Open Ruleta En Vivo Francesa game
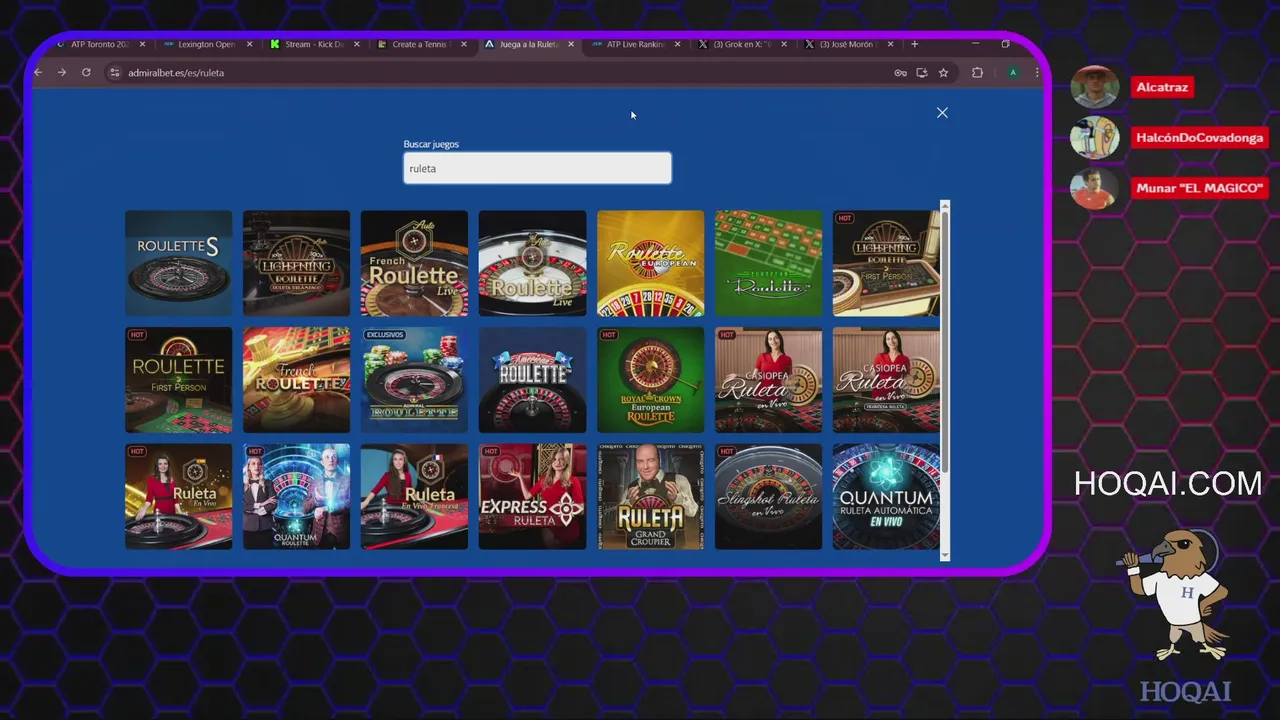1280x720 pixels. click(414, 497)
